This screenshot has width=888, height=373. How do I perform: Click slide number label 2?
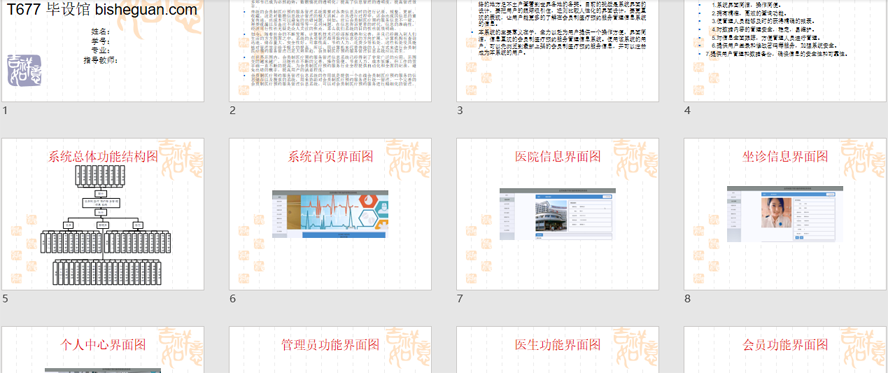(233, 111)
